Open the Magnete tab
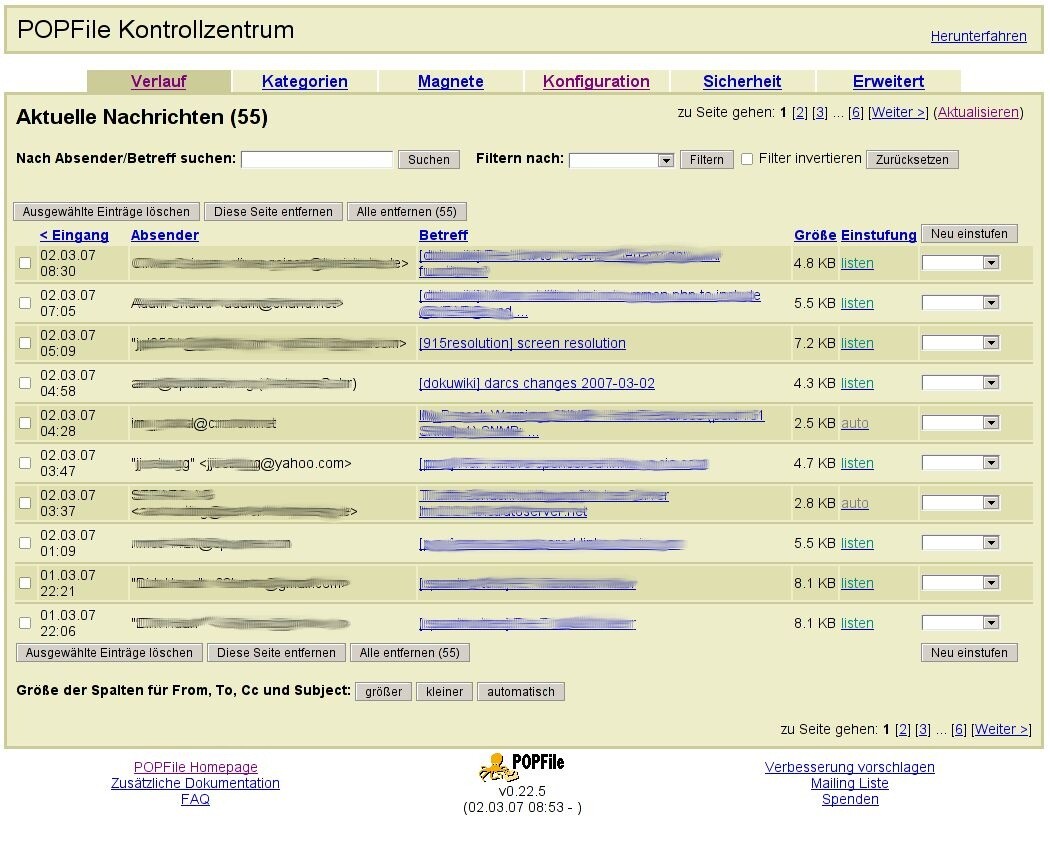This screenshot has width=1050, height=857. 450,82
